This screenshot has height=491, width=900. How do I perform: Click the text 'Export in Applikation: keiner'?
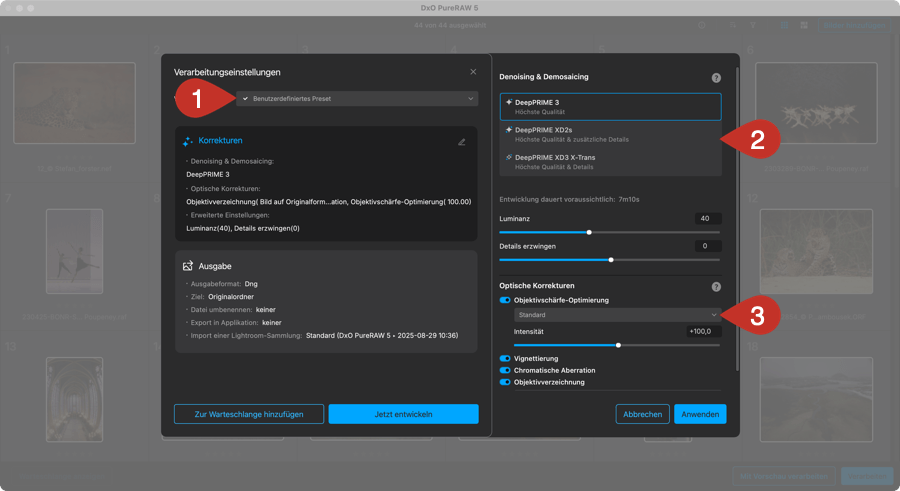236,323
